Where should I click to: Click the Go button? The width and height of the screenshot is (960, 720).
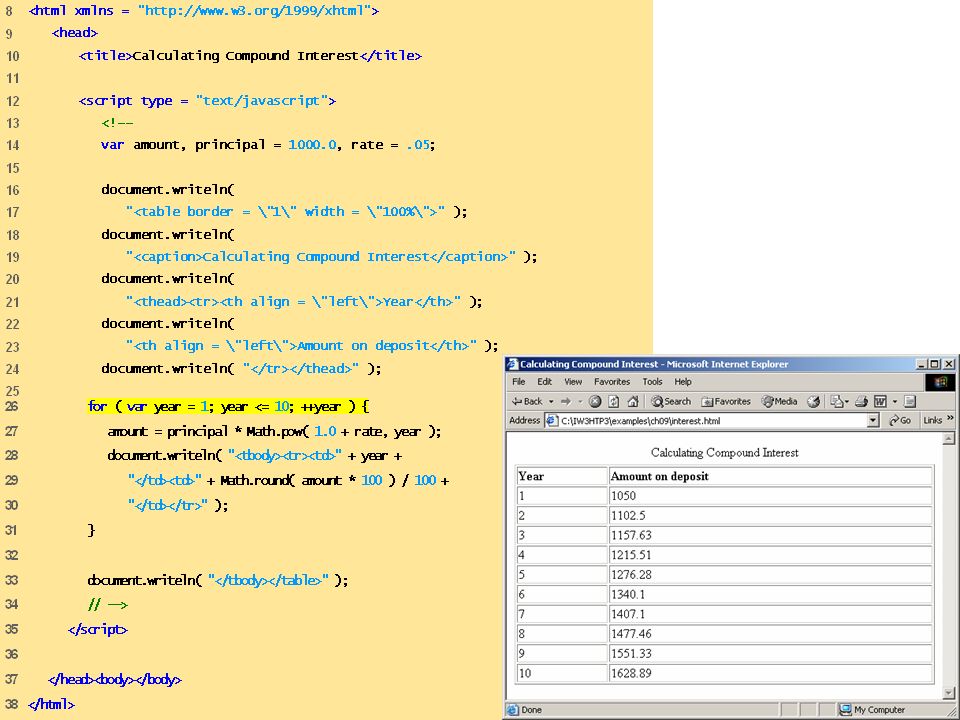tap(900, 421)
